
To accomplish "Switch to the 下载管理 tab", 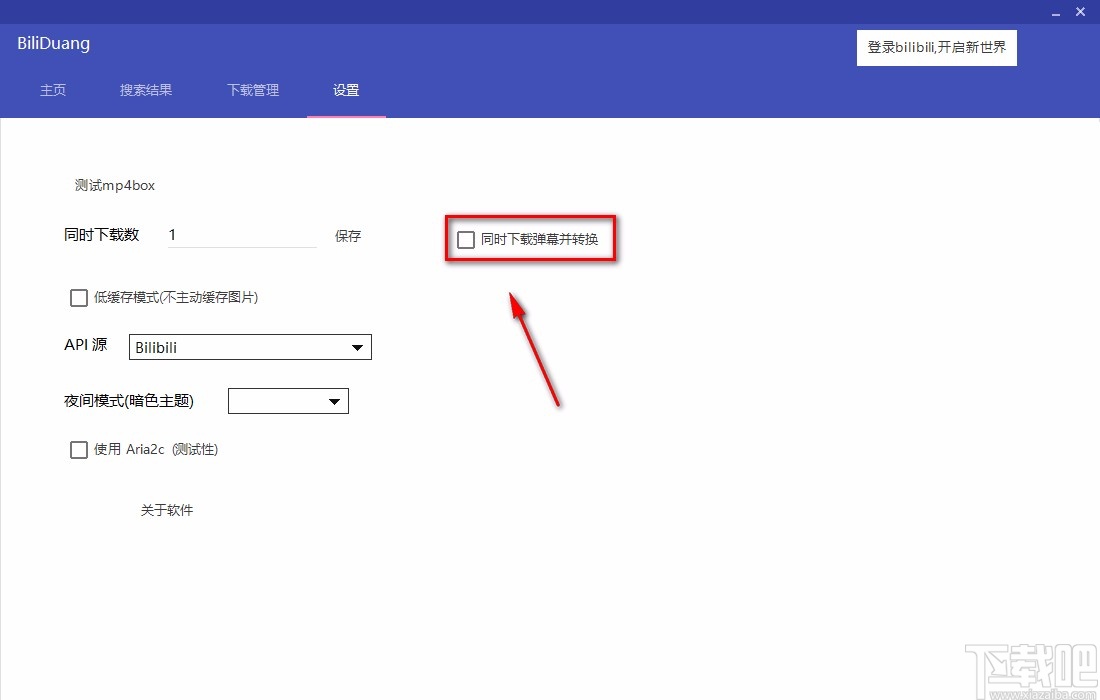I will tap(252, 90).
